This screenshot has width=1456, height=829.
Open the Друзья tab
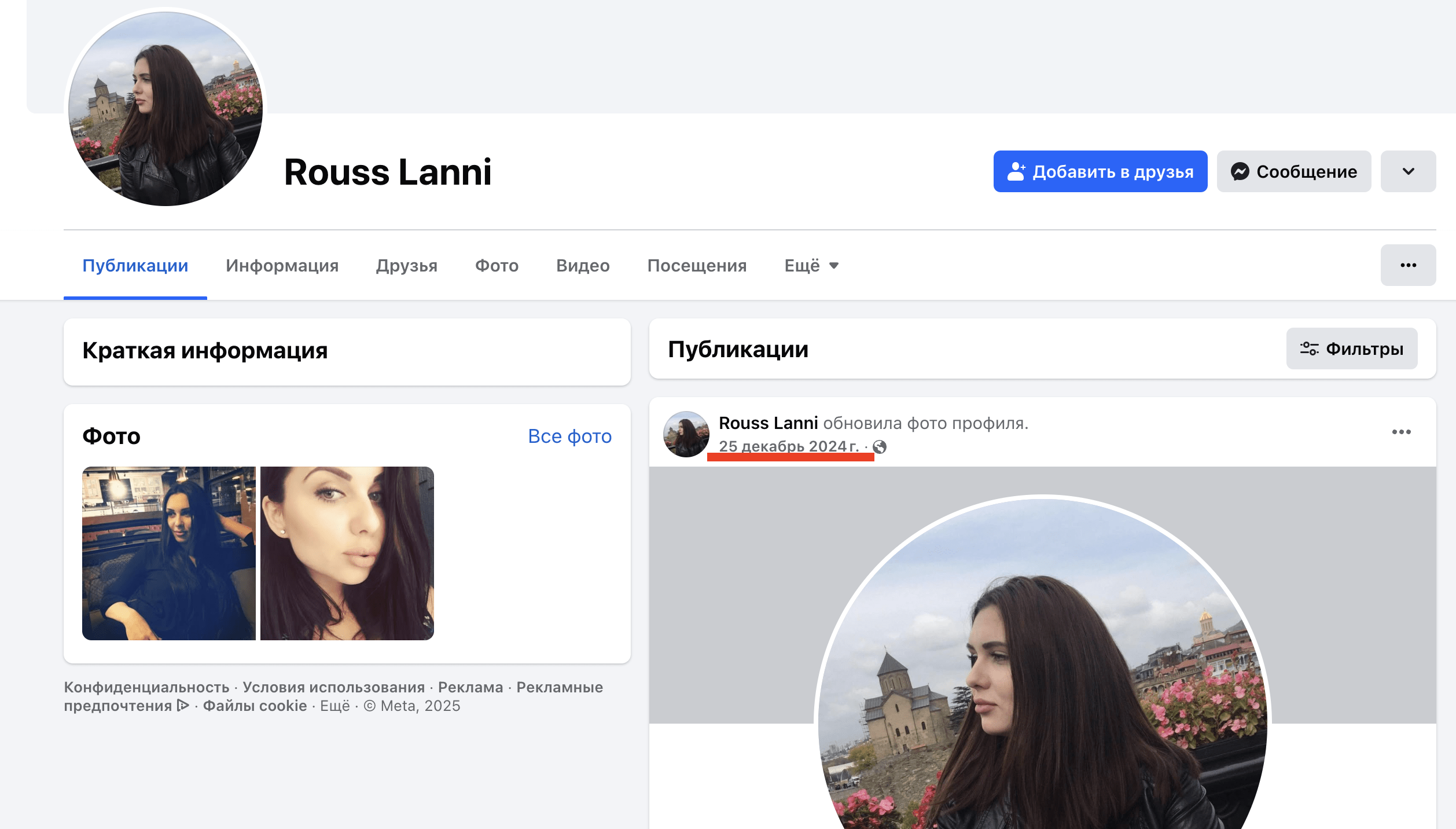point(407,265)
